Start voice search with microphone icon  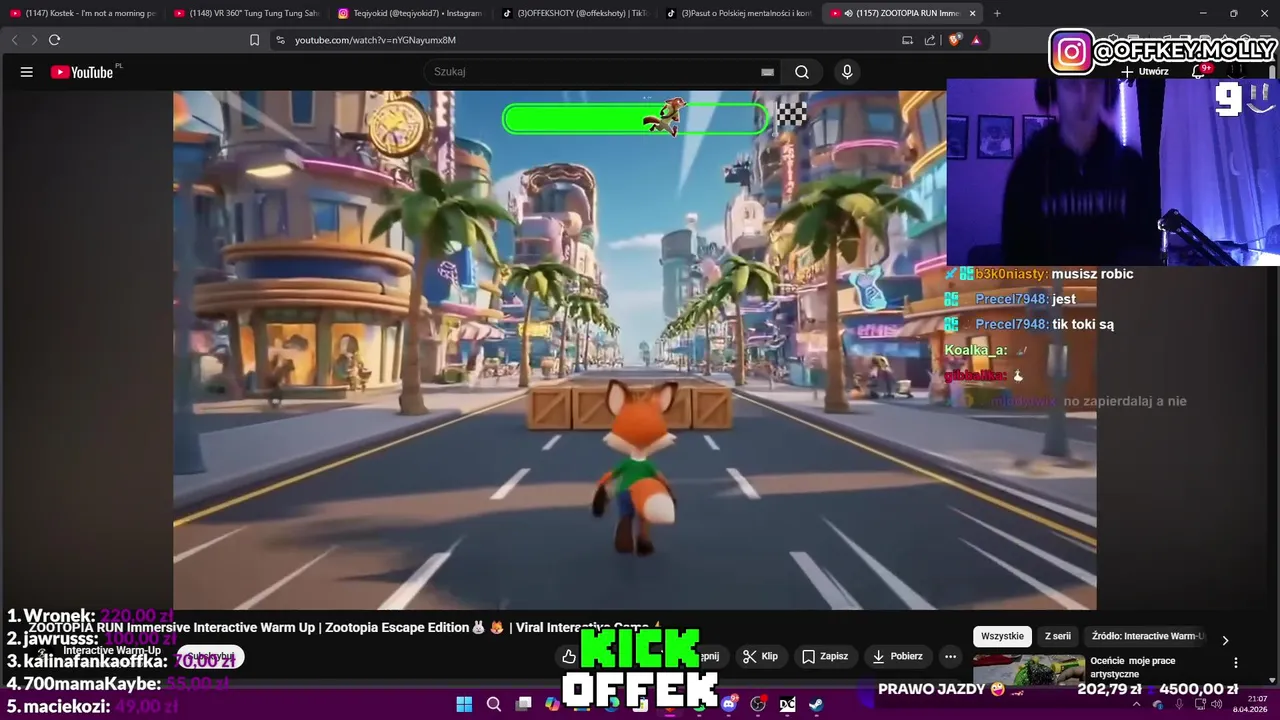pos(847,72)
